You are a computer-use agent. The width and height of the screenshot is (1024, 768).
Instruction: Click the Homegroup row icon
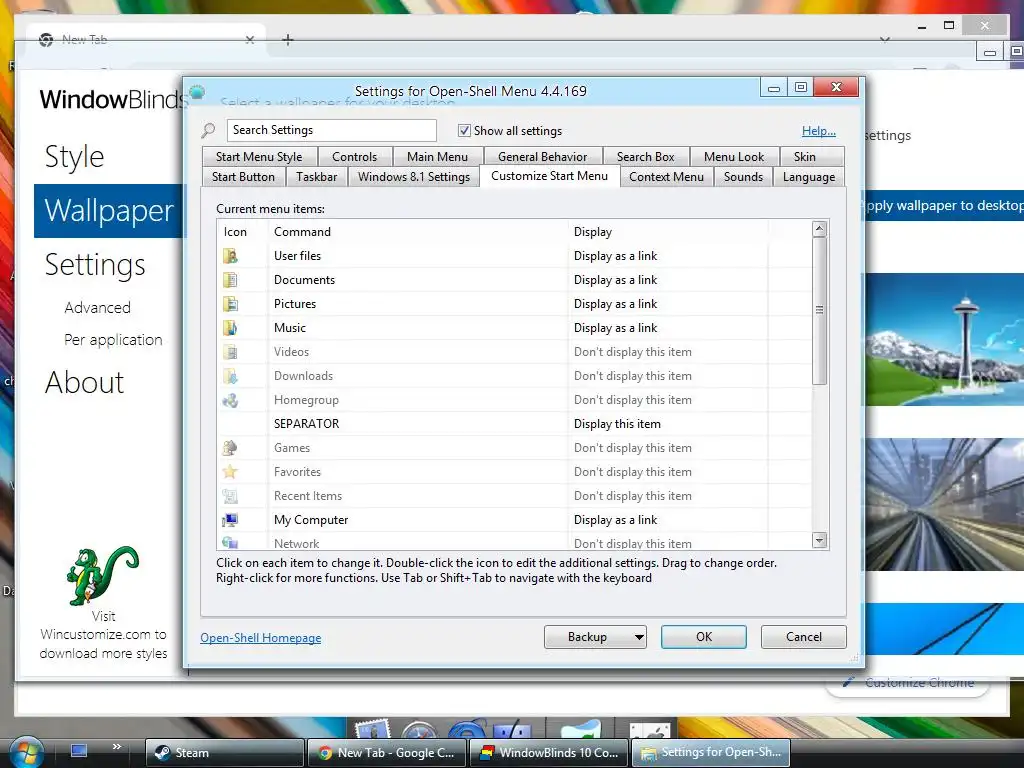[x=230, y=400]
